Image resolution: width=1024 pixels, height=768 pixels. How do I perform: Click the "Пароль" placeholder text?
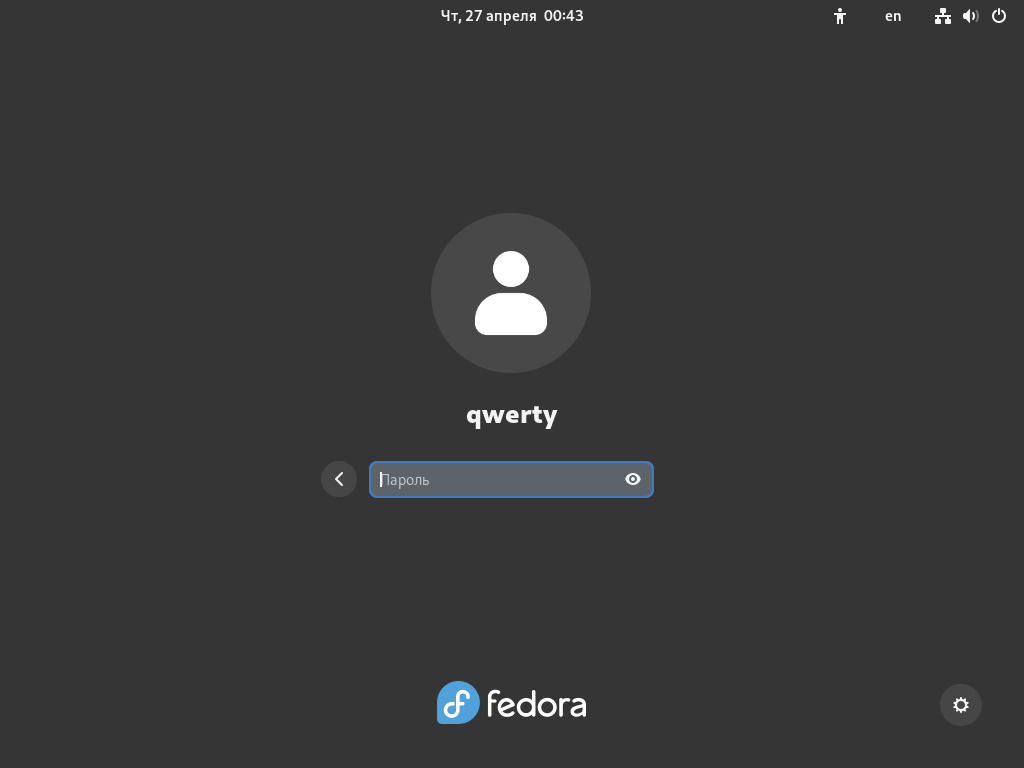point(405,480)
